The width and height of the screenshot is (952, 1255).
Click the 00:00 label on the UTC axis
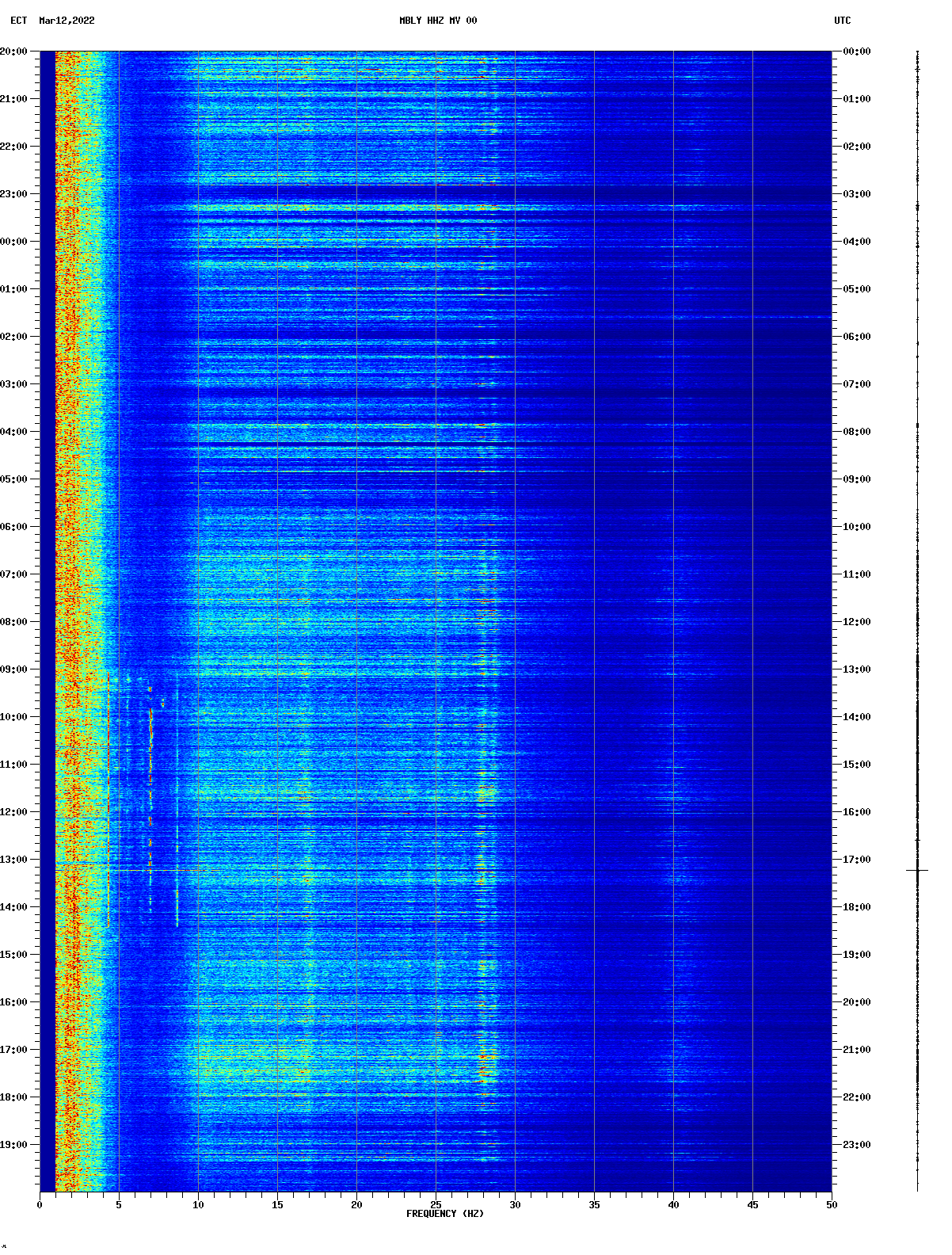857,51
